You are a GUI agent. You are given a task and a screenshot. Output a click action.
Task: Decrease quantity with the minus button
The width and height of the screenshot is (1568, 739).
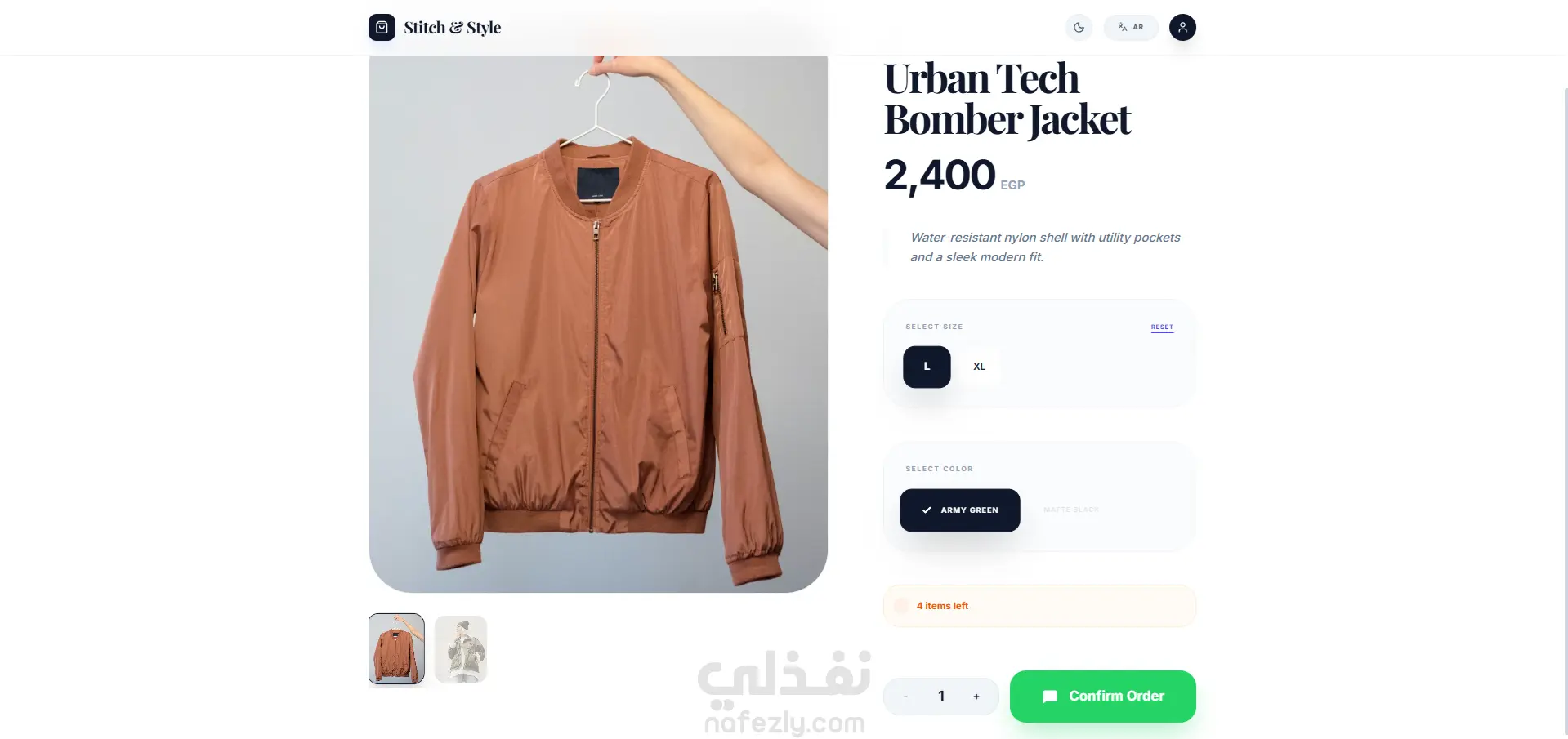[x=905, y=697]
